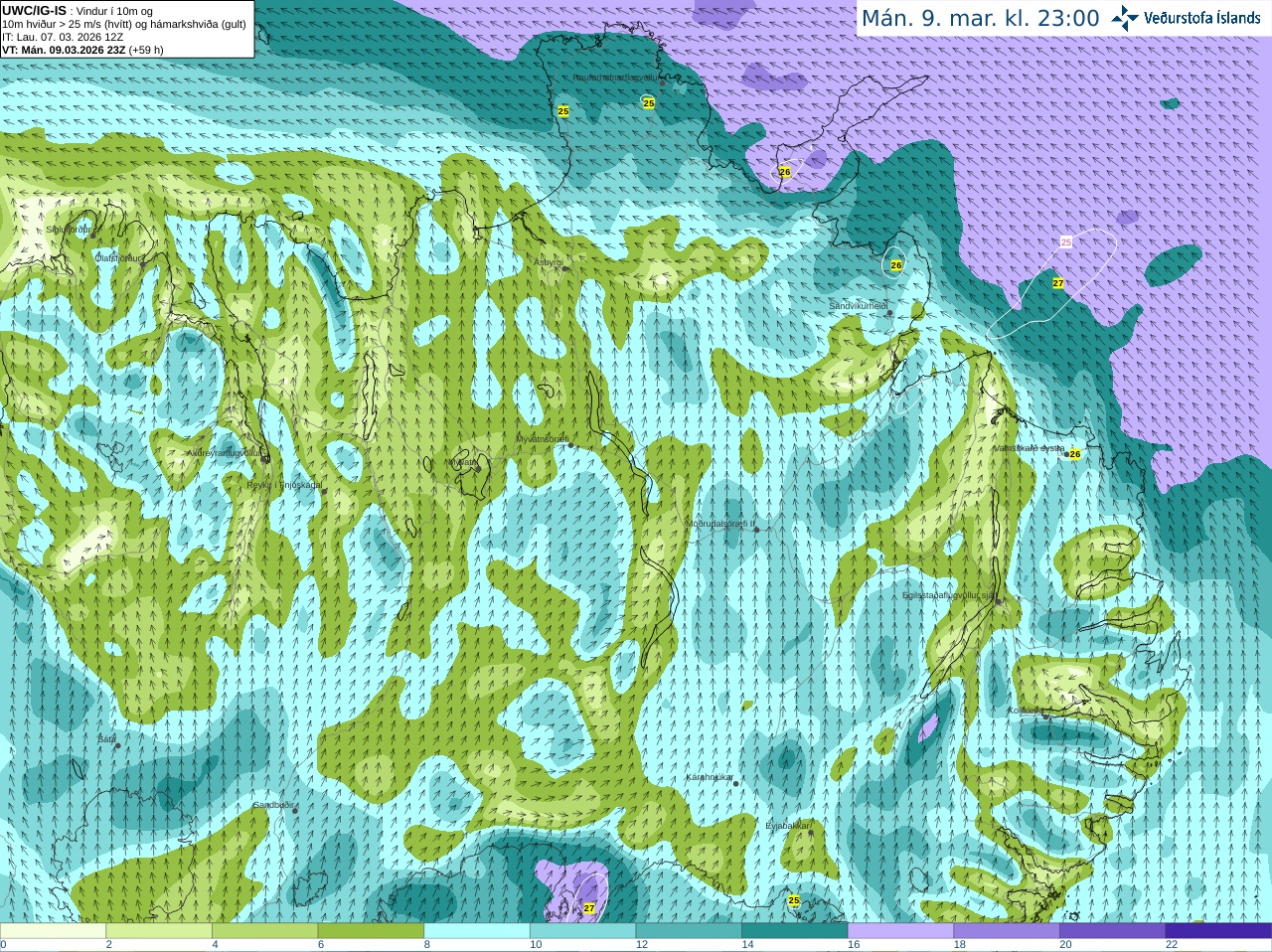Pick the 6–8 m/s olive green legend swatch
The width and height of the screenshot is (1272, 952).
[371, 930]
